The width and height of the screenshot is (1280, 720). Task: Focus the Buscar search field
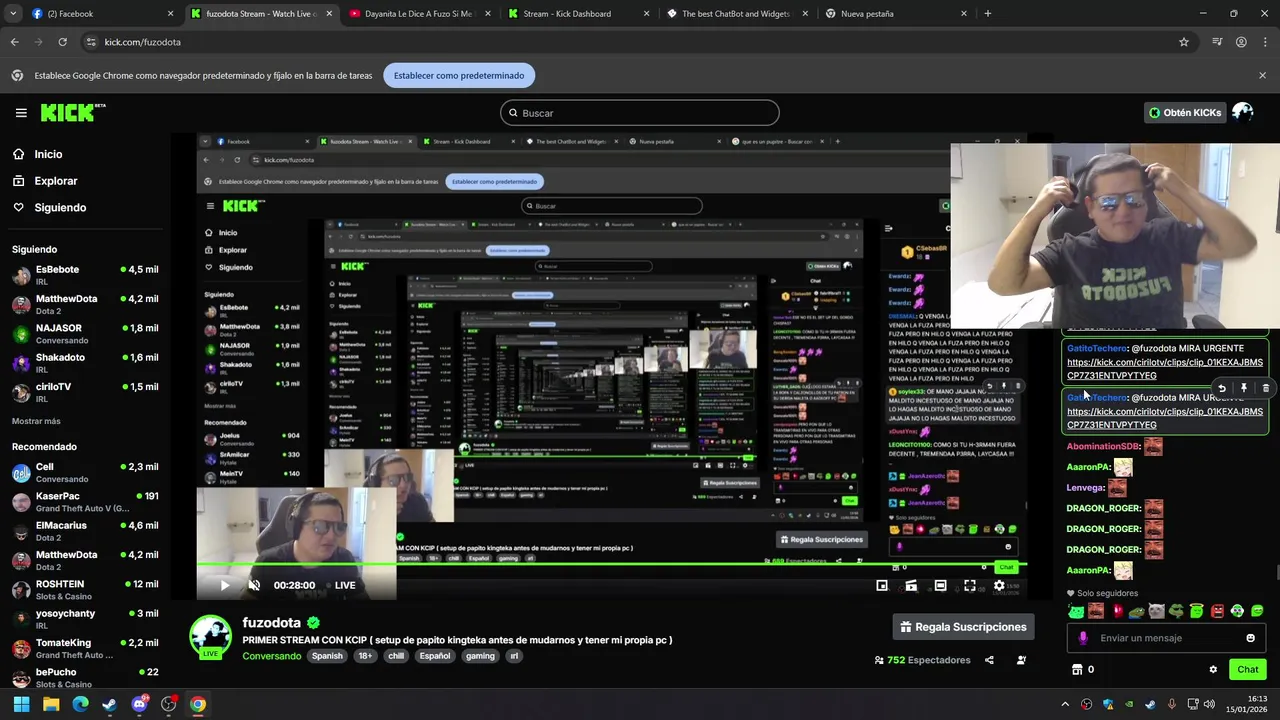point(639,113)
